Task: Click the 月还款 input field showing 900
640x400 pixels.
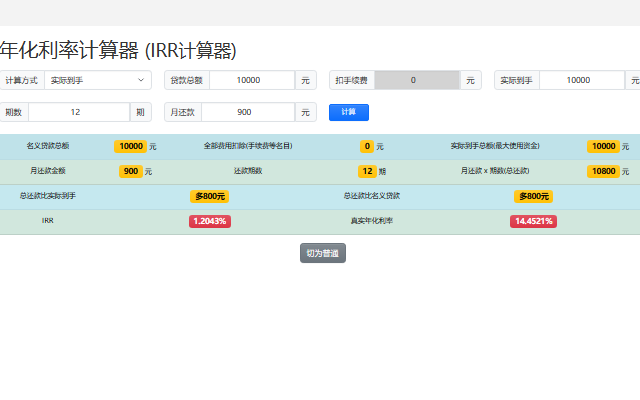Action: [x=248, y=112]
